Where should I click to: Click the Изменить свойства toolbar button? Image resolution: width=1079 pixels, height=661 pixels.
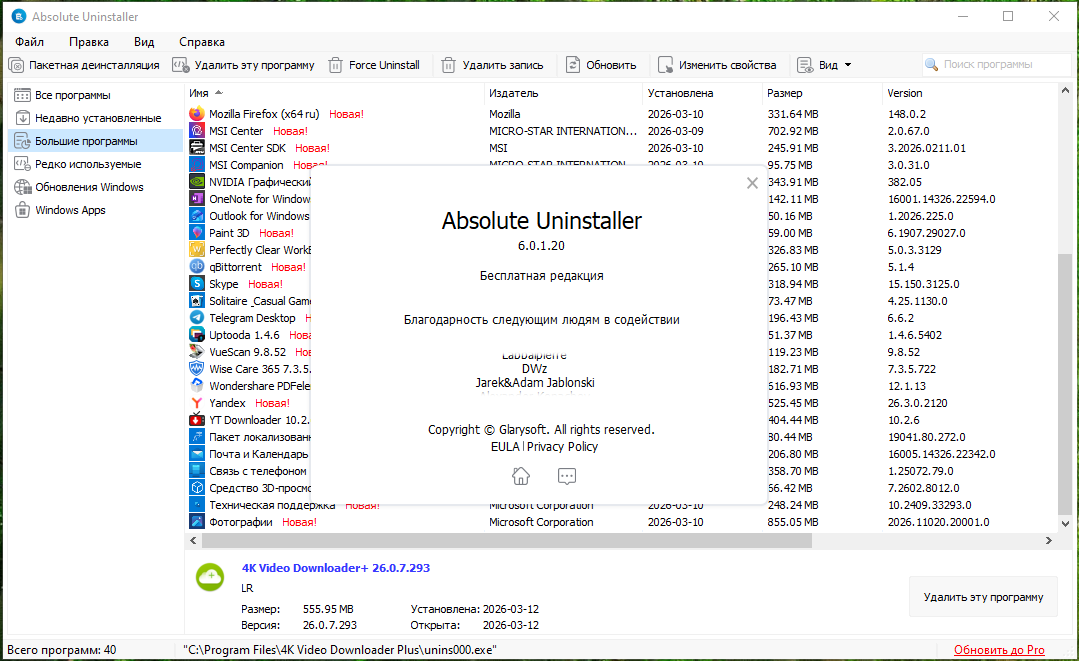pyautogui.click(x=716, y=65)
